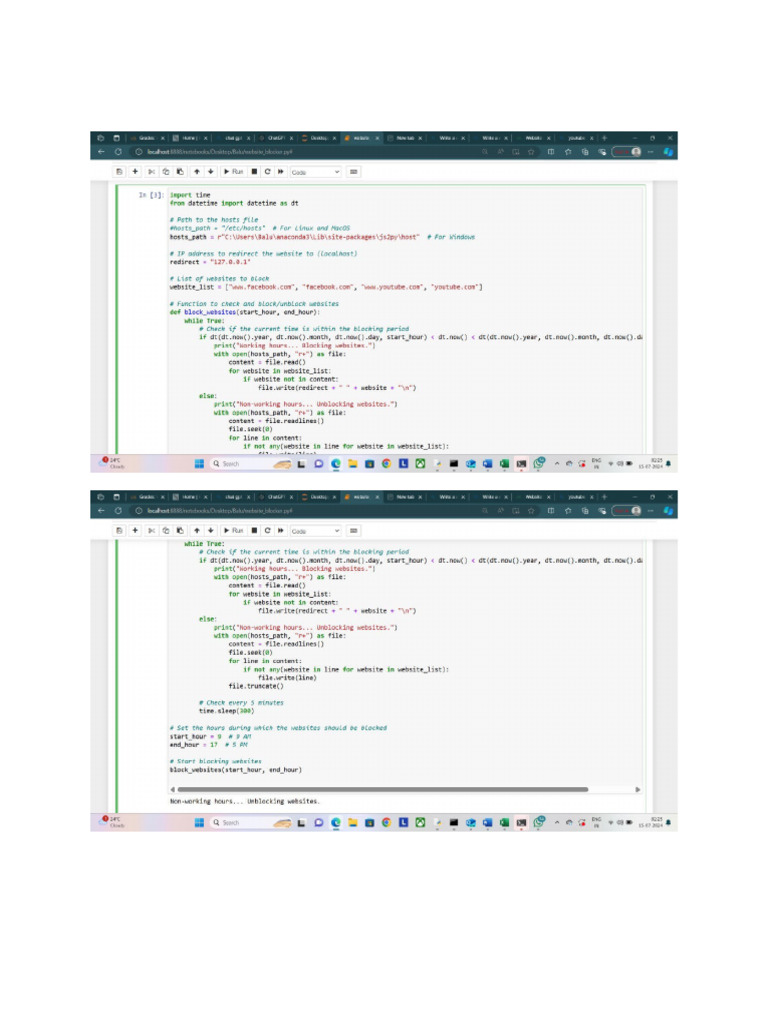Run the cell in the upper screenshot
The height and width of the screenshot is (1024, 768).
pos(233,172)
